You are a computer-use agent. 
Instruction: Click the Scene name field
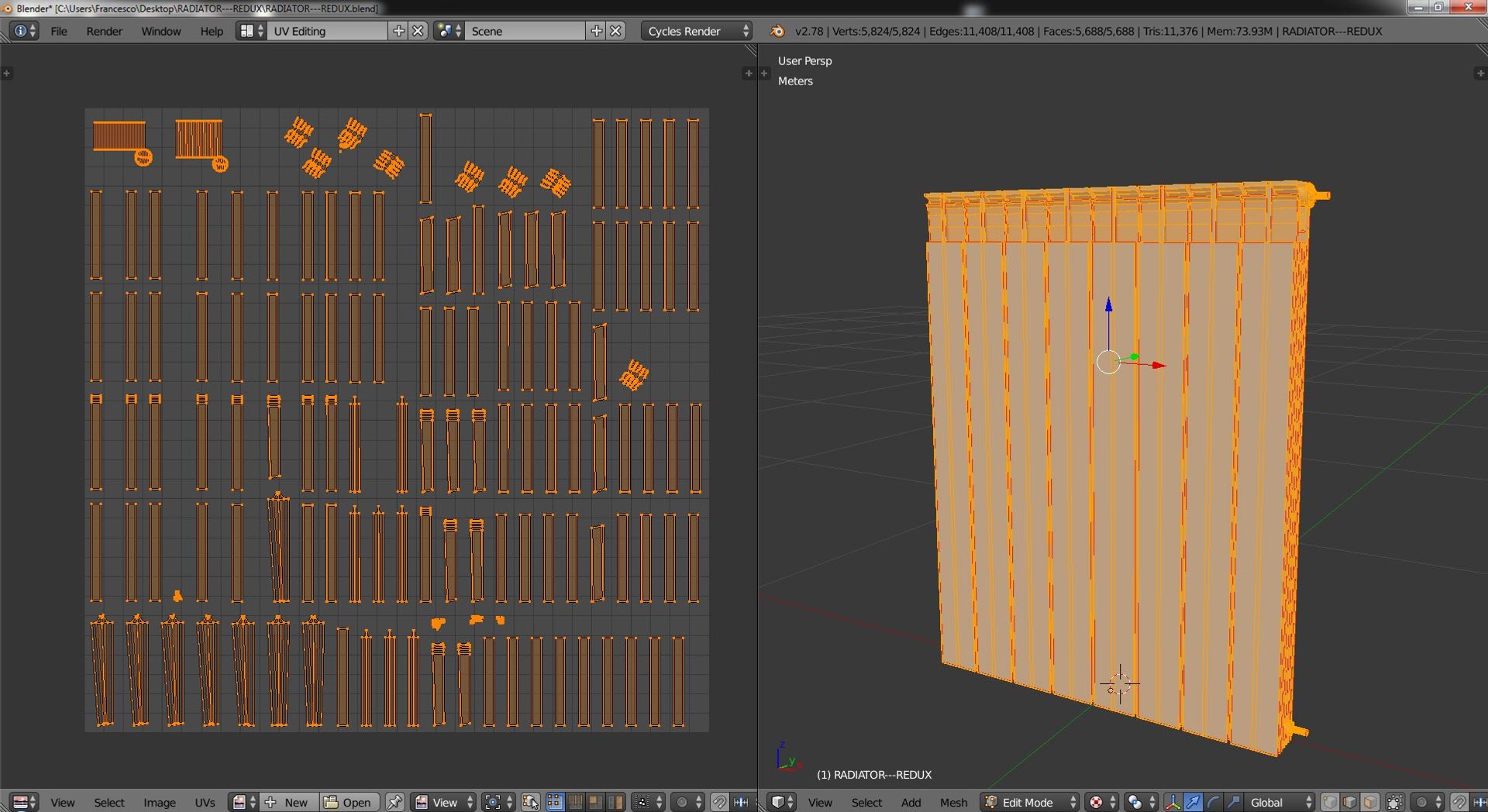click(525, 31)
